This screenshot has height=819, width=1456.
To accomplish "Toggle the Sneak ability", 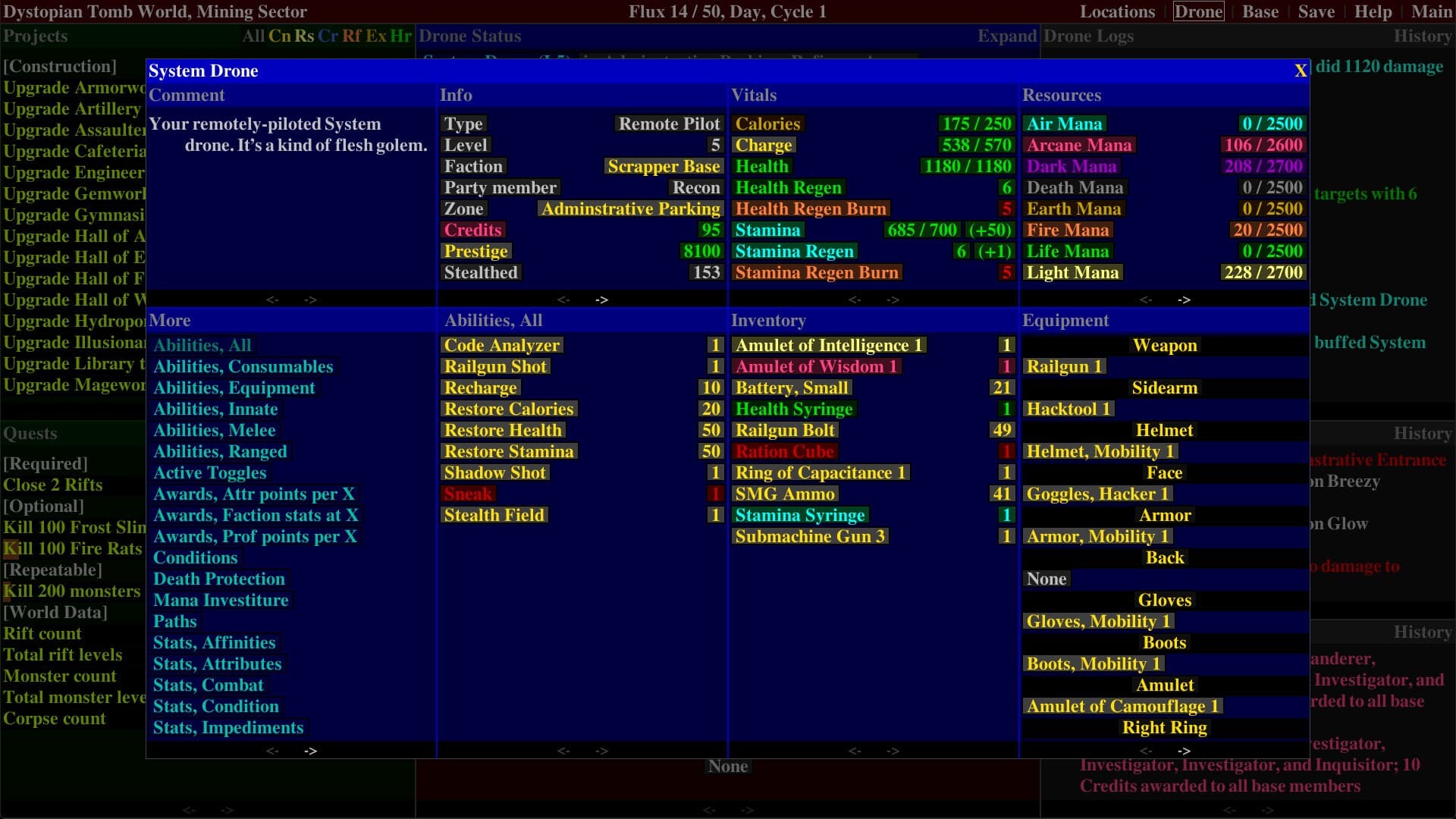I will click(x=468, y=494).
